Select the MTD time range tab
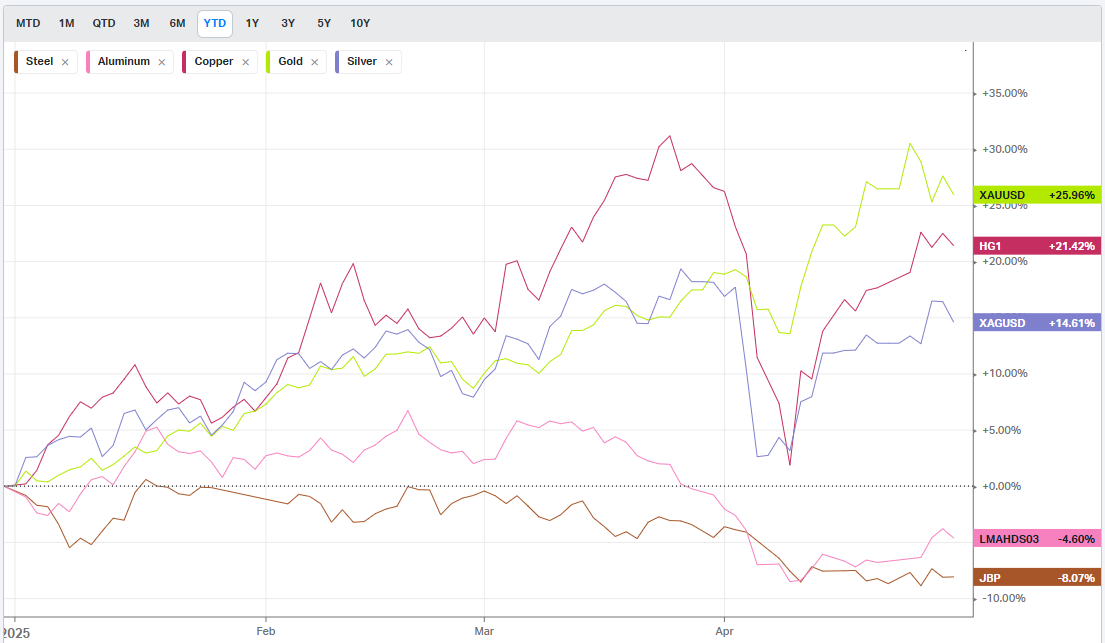Image resolution: width=1105 pixels, height=643 pixels. (28, 23)
